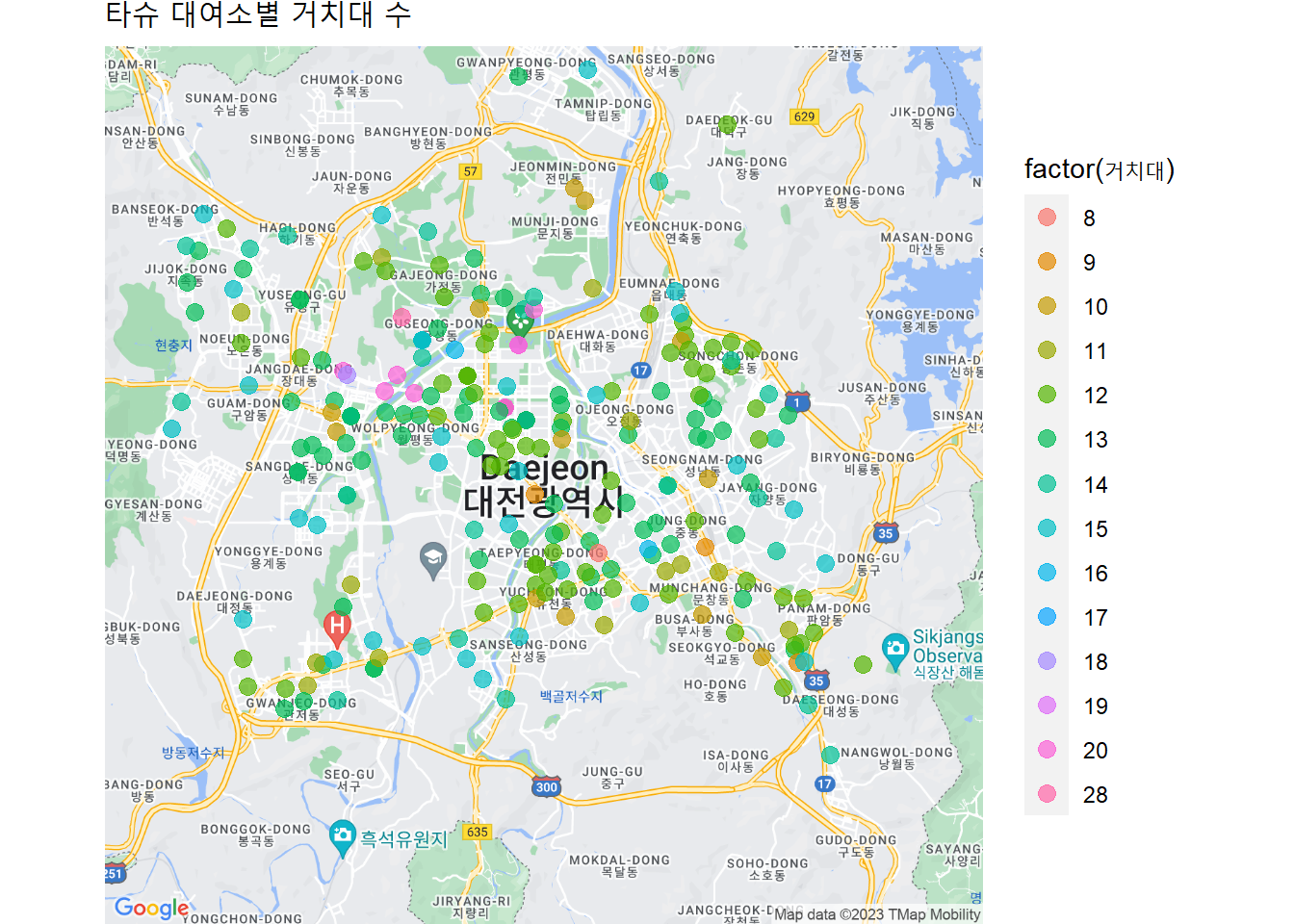Click the factor(거치대) legend title

tap(1099, 169)
